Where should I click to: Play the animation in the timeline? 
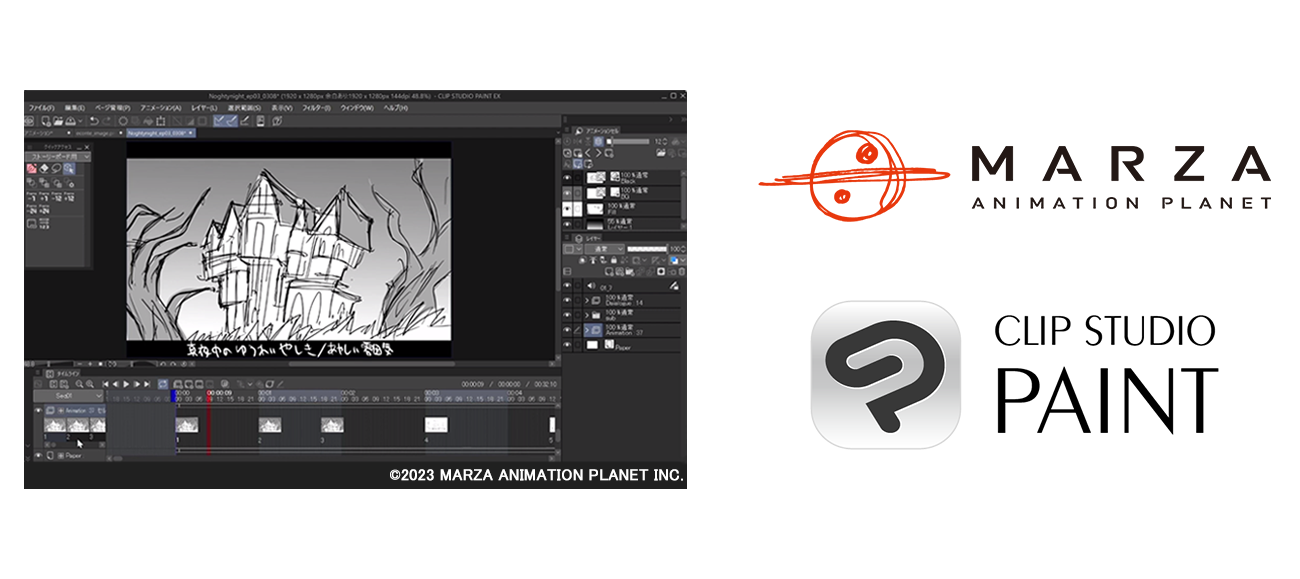pyautogui.click(x=126, y=384)
